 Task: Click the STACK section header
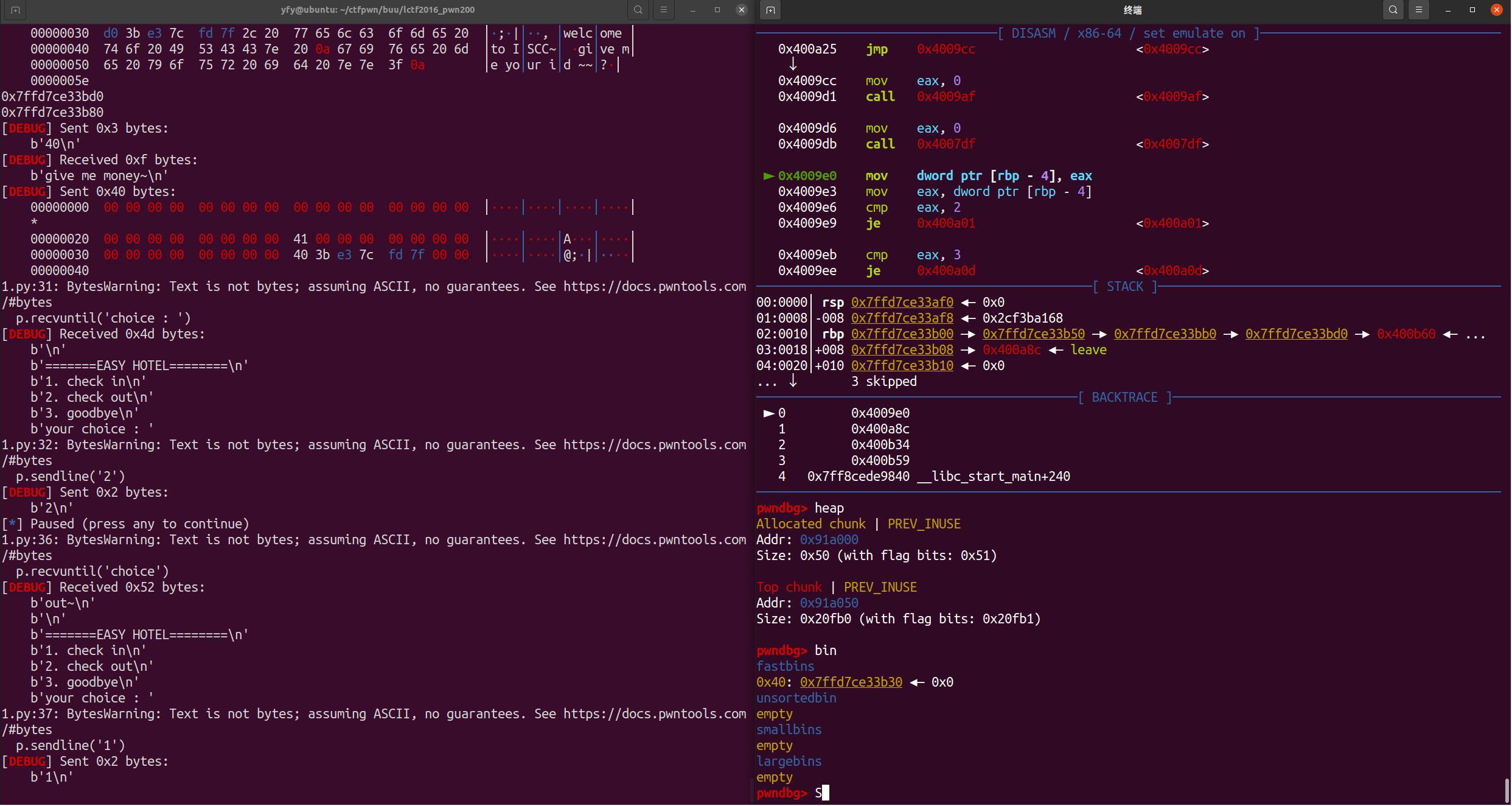1125,287
